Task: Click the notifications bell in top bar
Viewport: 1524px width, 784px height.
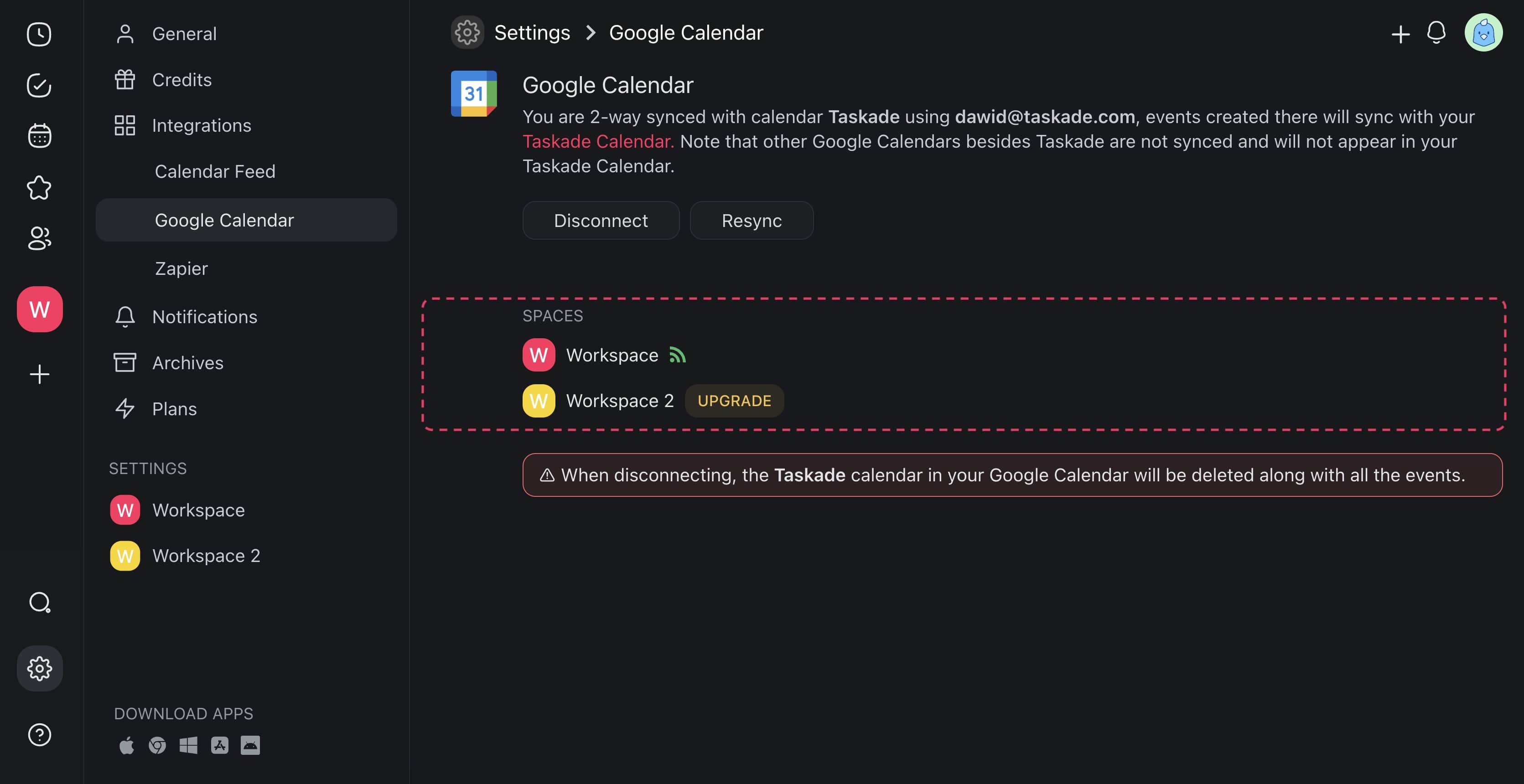Action: coord(1436,32)
